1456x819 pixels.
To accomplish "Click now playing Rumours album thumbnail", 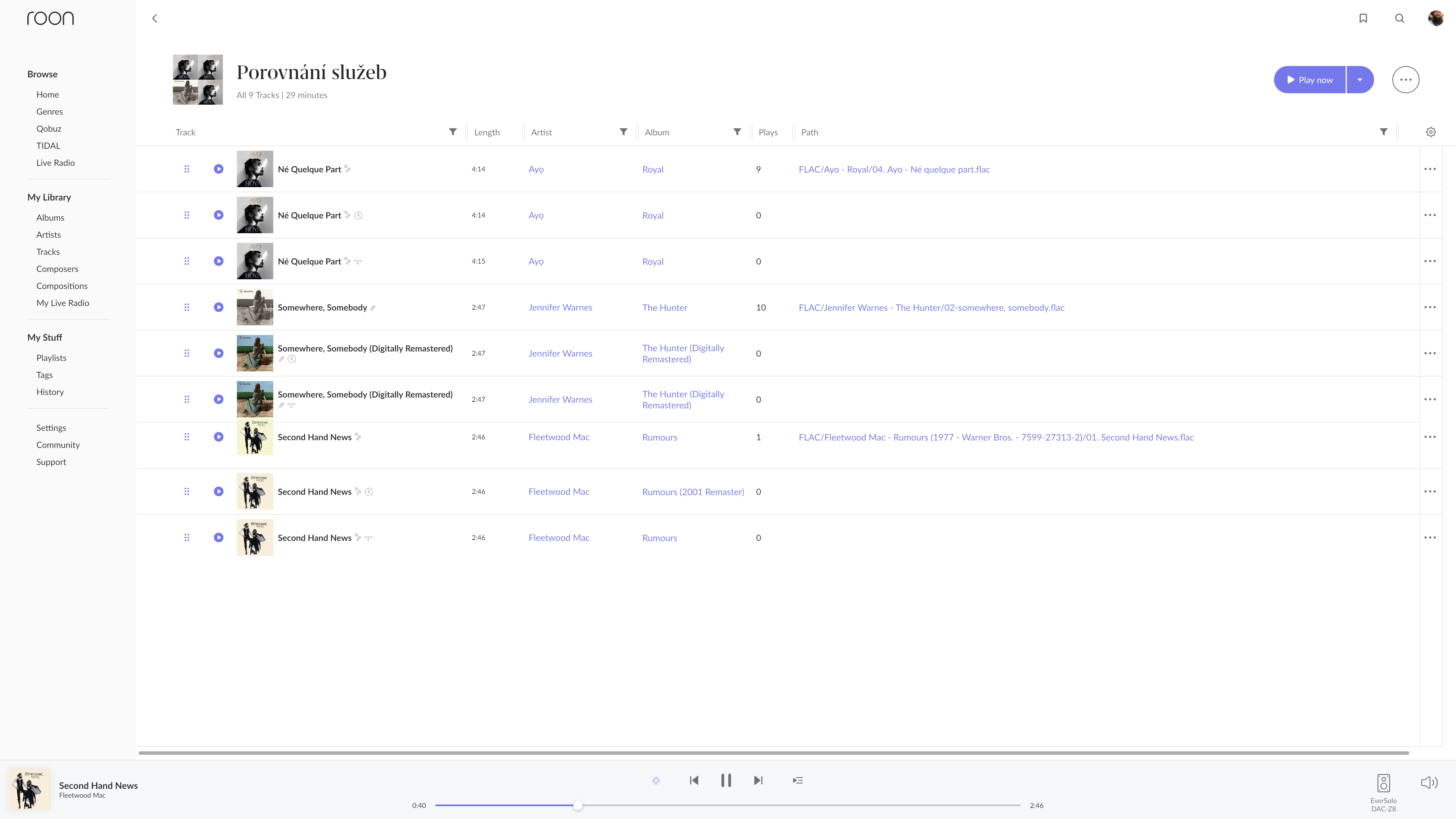I will click(29, 790).
